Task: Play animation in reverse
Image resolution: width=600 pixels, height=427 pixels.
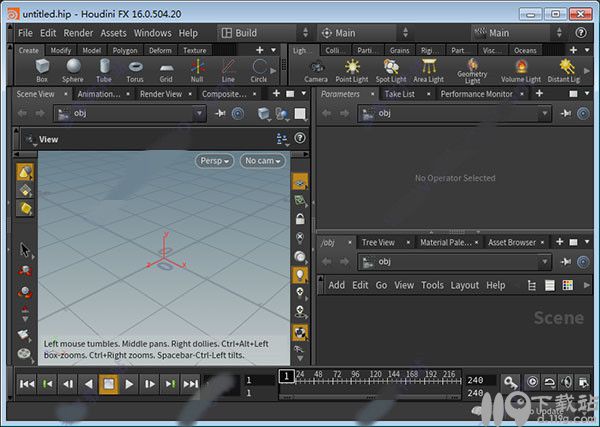Action: (88, 384)
